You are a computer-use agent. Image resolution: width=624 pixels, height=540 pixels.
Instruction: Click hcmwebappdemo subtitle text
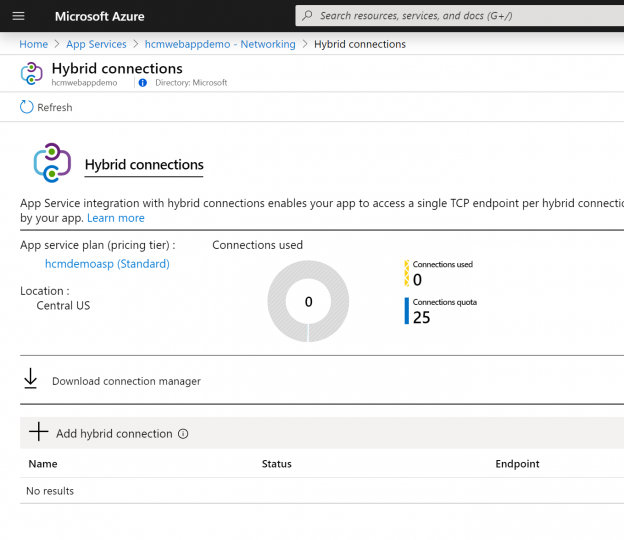tap(84, 83)
